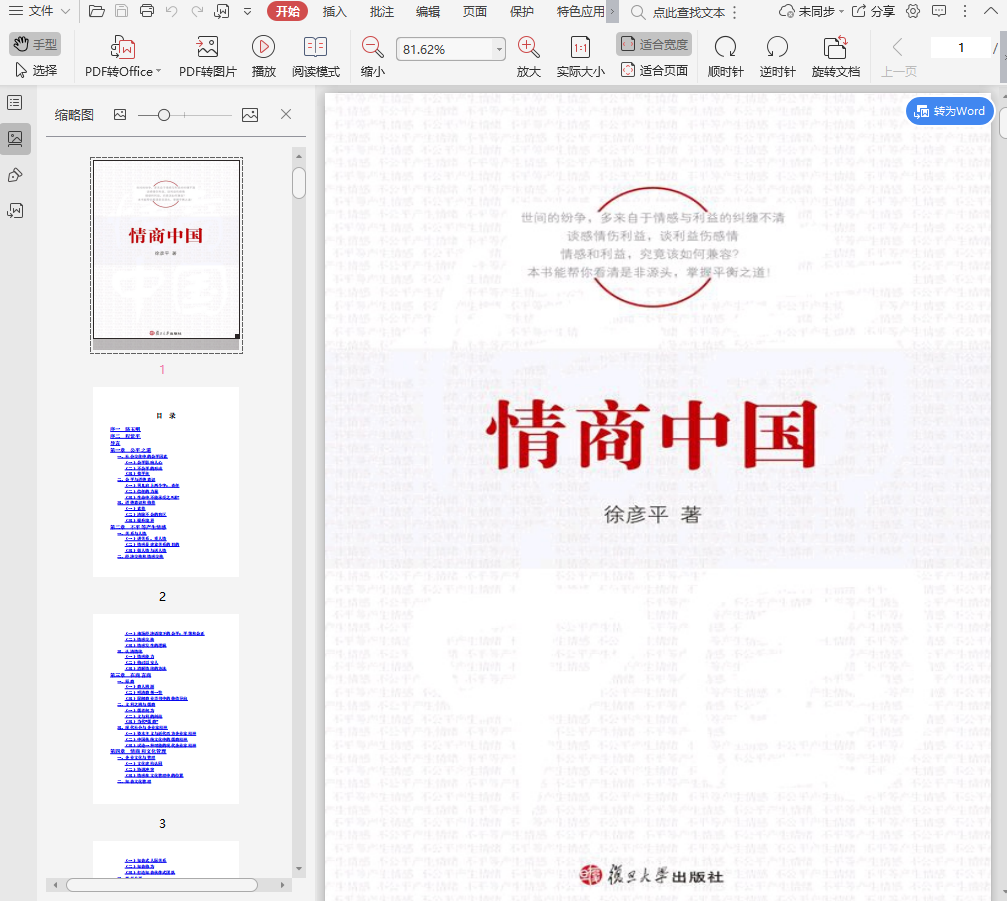Close the 缩略图 thumbnail panel
This screenshot has width=1007, height=901.
(286, 114)
